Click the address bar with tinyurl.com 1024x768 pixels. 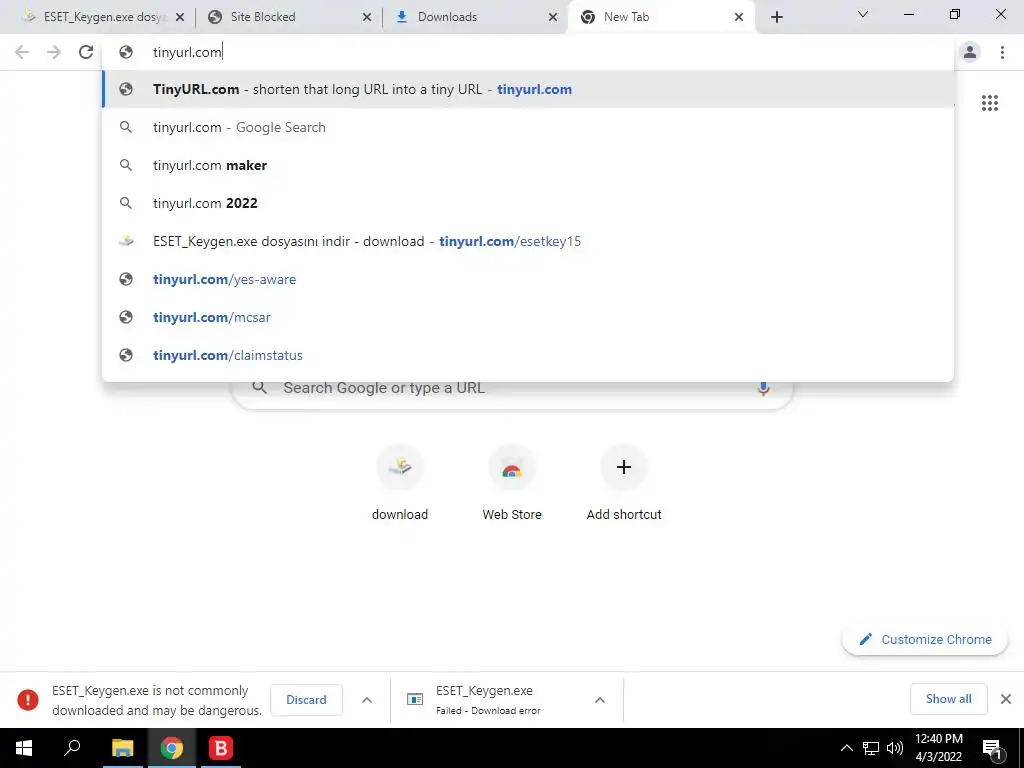[528, 52]
